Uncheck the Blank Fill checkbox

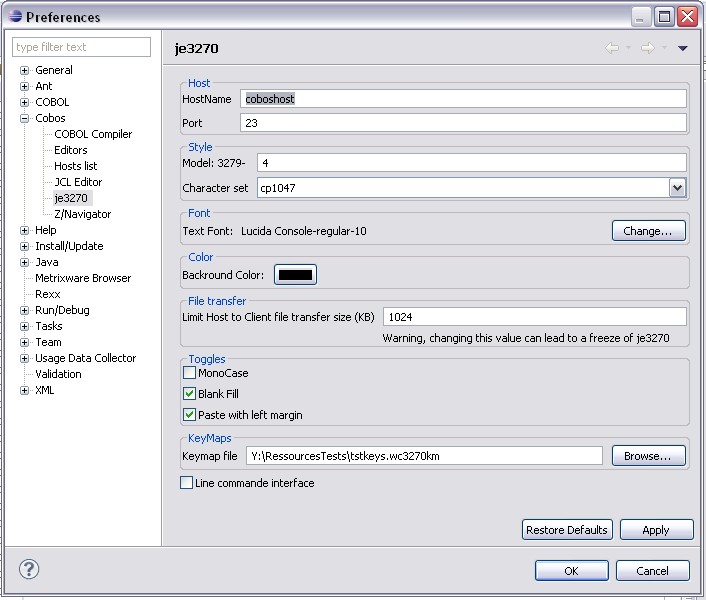[190, 393]
